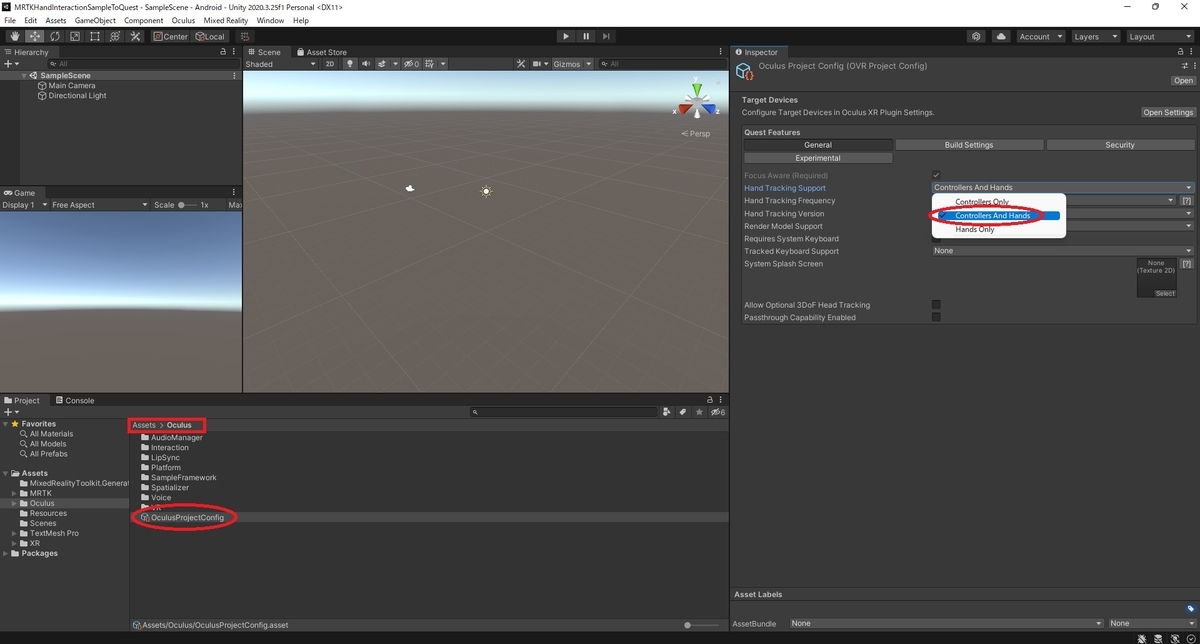Select the Transform tool

(x=114, y=36)
